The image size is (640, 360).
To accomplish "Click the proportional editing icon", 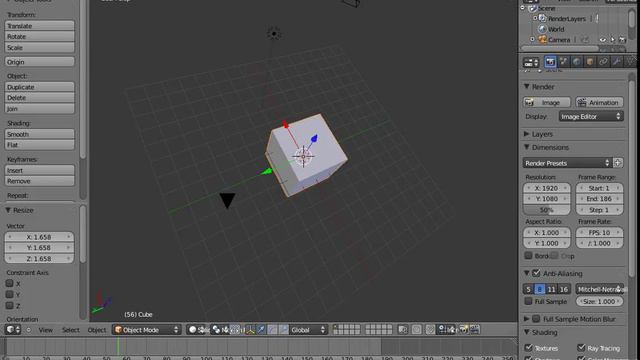I will (x=416, y=330).
